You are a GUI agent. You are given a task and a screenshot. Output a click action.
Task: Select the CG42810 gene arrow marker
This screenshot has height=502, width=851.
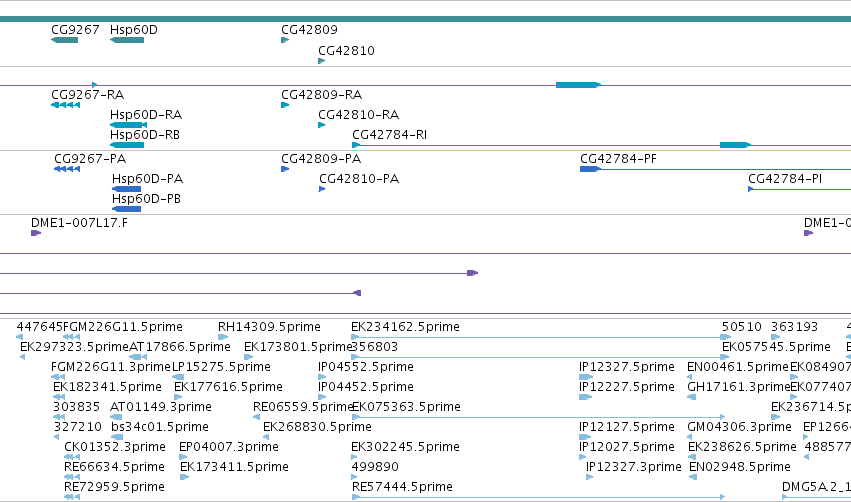point(321,61)
